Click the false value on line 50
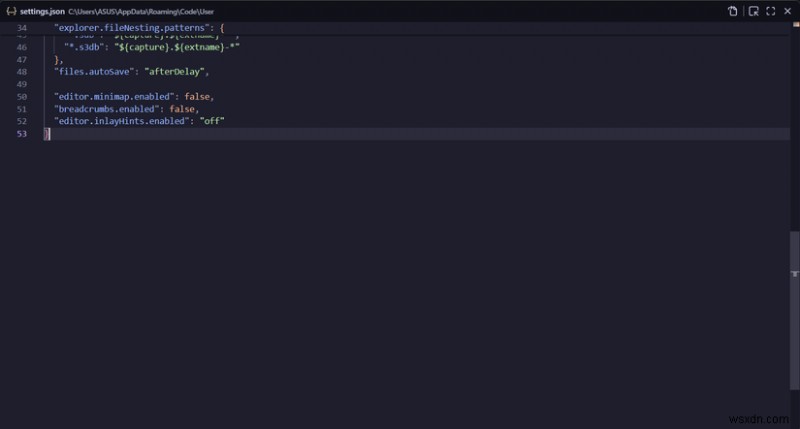The image size is (800, 429). [x=197, y=96]
